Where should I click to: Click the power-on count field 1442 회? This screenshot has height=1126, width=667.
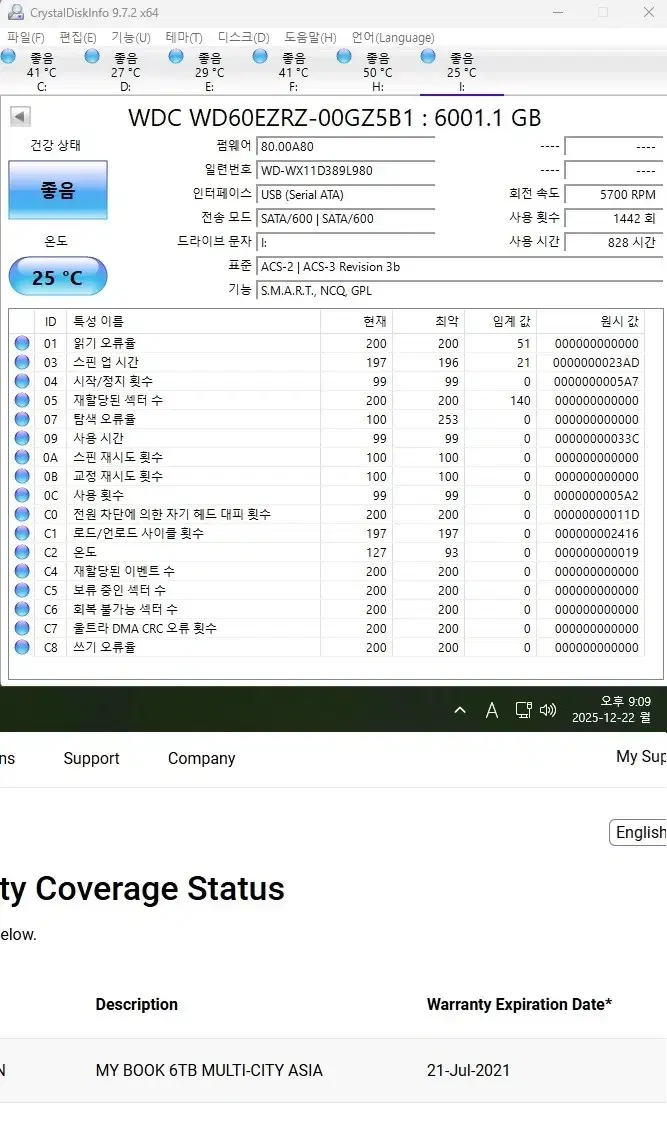click(x=613, y=218)
